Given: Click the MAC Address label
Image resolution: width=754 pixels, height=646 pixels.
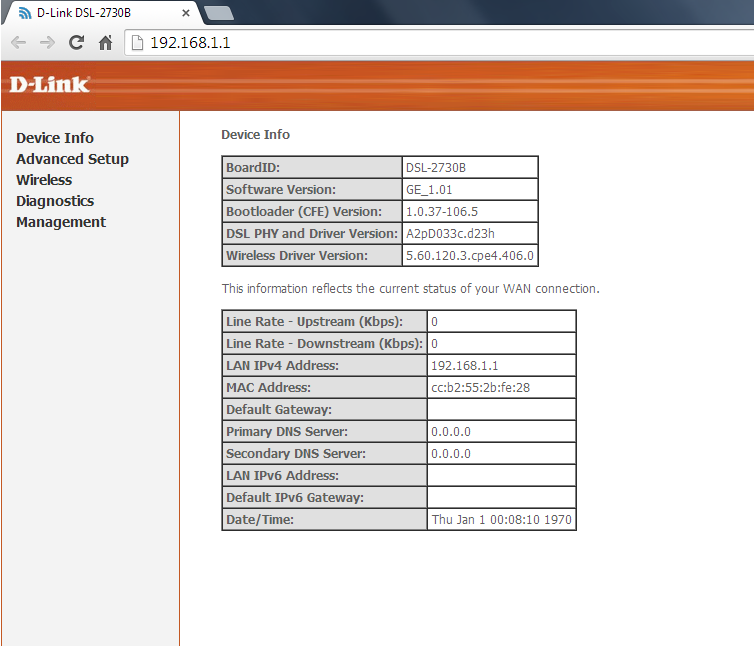Looking at the screenshot, I should (268, 388).
